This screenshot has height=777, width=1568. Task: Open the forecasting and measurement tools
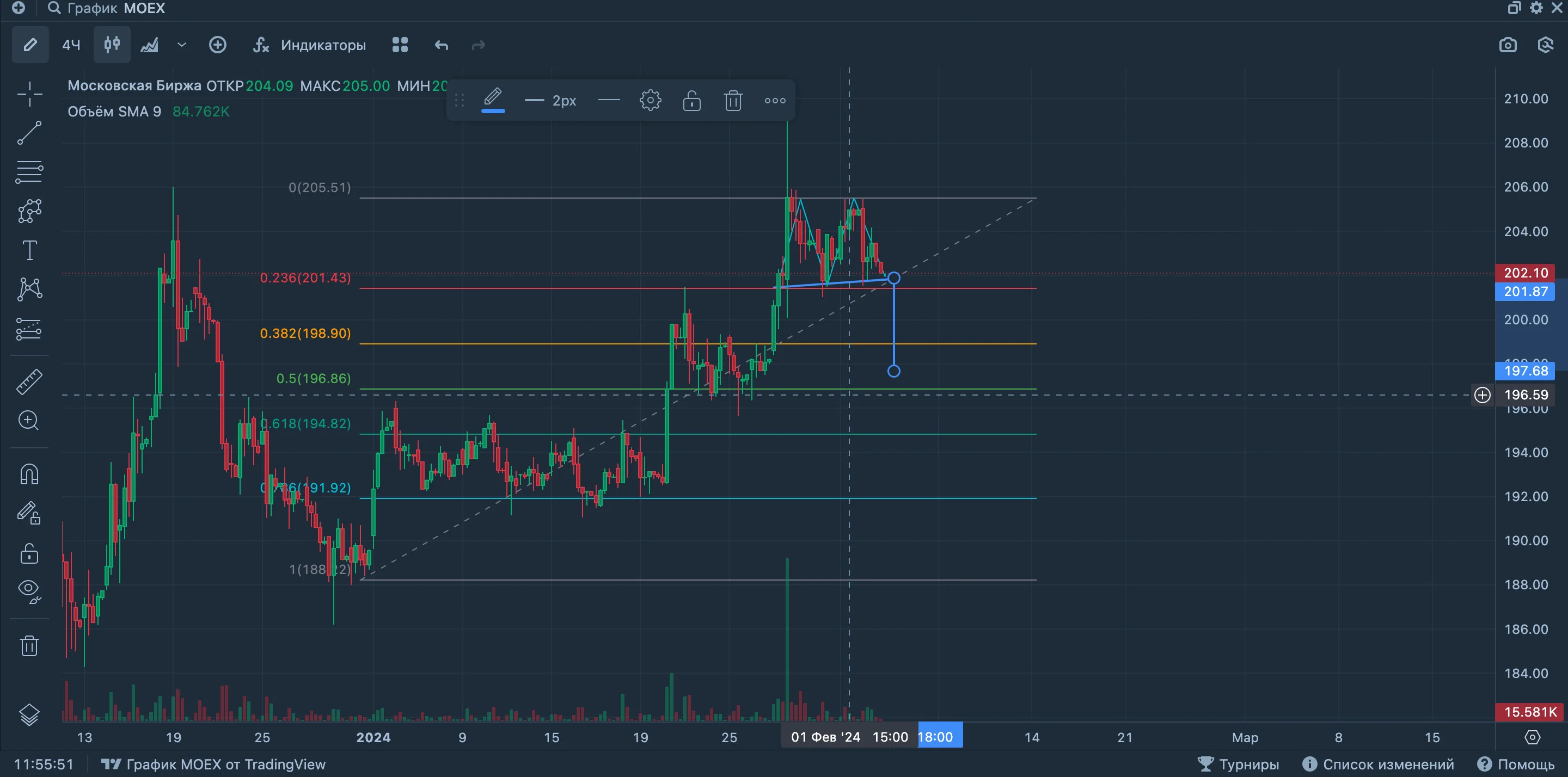[29, 329]
